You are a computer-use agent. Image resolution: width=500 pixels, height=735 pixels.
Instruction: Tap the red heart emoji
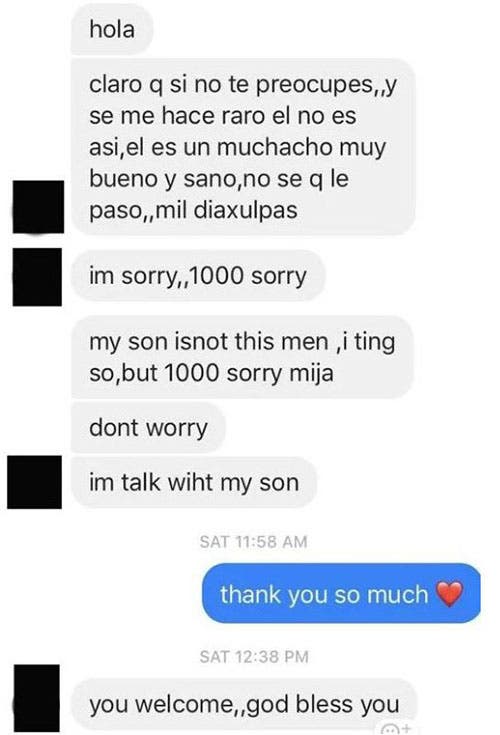point(450,594)
